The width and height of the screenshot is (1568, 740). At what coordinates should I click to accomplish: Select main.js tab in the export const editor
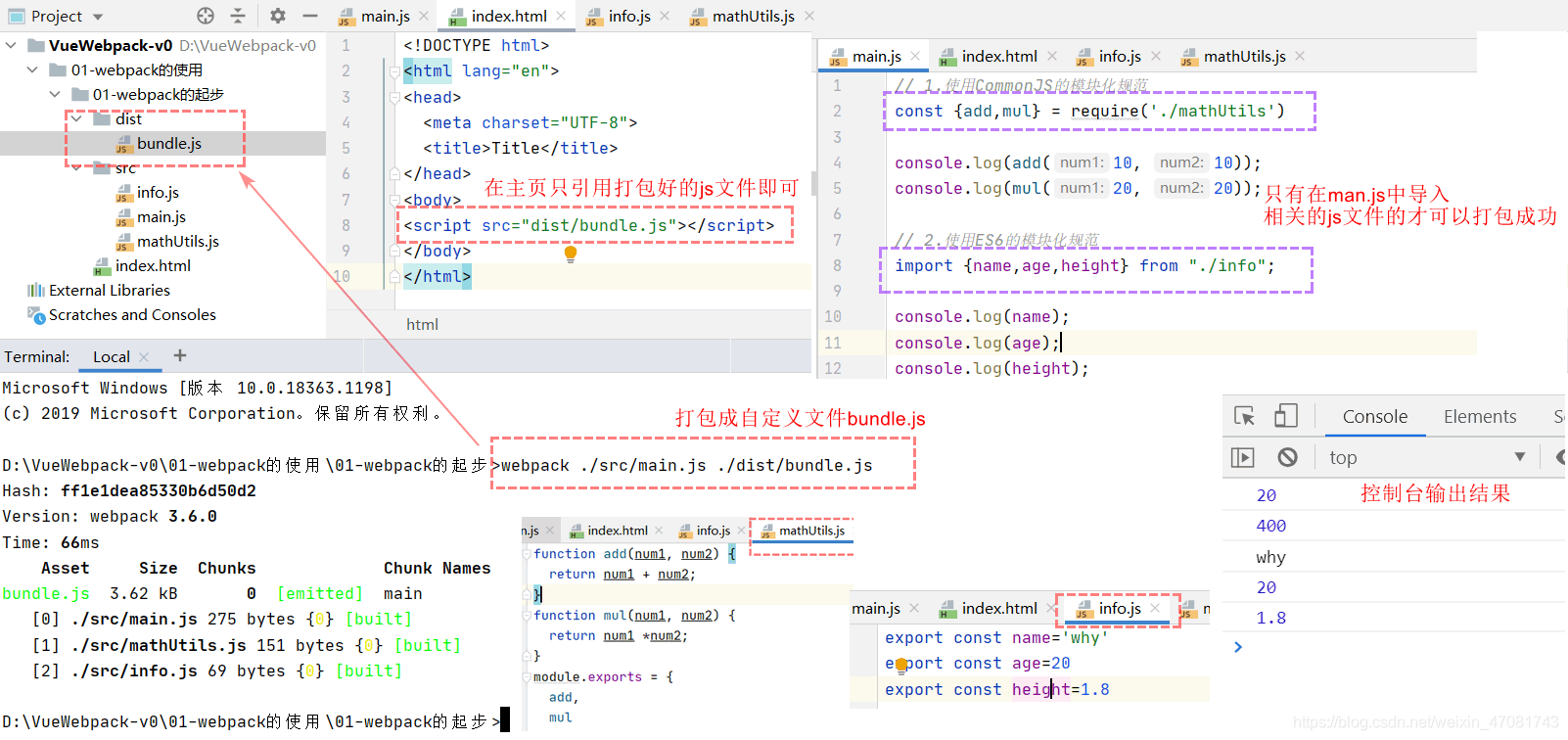coord(876,608)
